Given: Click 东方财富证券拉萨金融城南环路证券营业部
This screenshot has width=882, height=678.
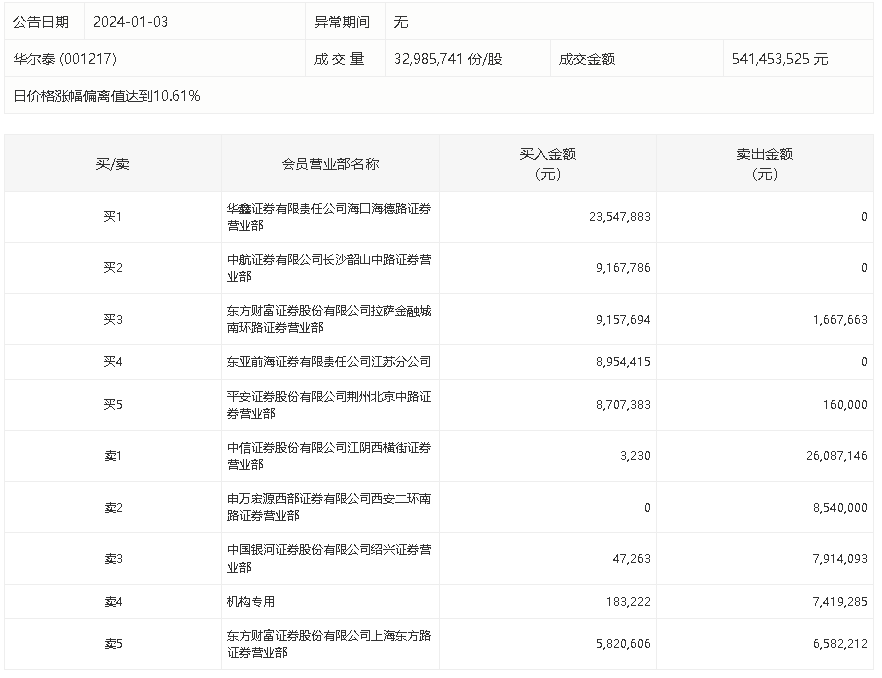Looking at the screenshot, I should point(329,319).
